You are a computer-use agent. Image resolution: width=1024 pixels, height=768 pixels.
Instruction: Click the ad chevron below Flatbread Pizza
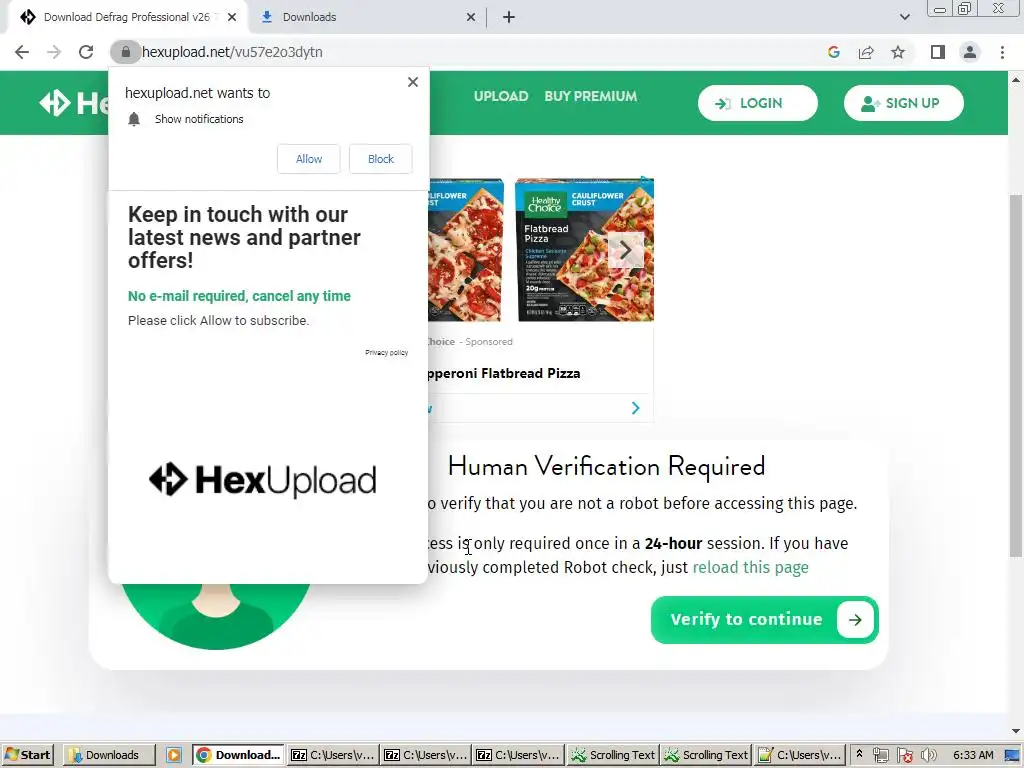635,408
